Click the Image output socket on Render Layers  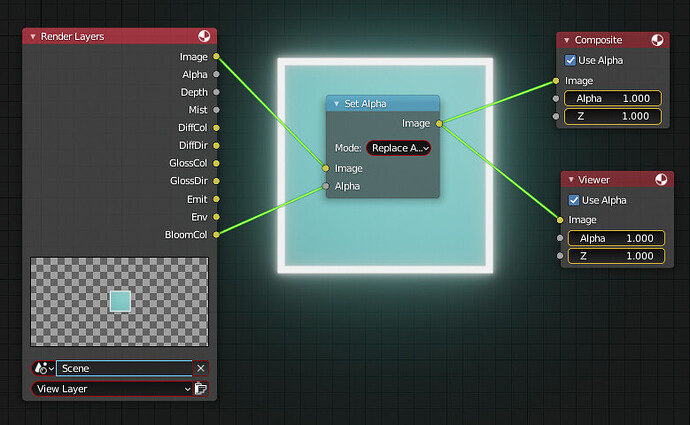[x=216, y=56]
